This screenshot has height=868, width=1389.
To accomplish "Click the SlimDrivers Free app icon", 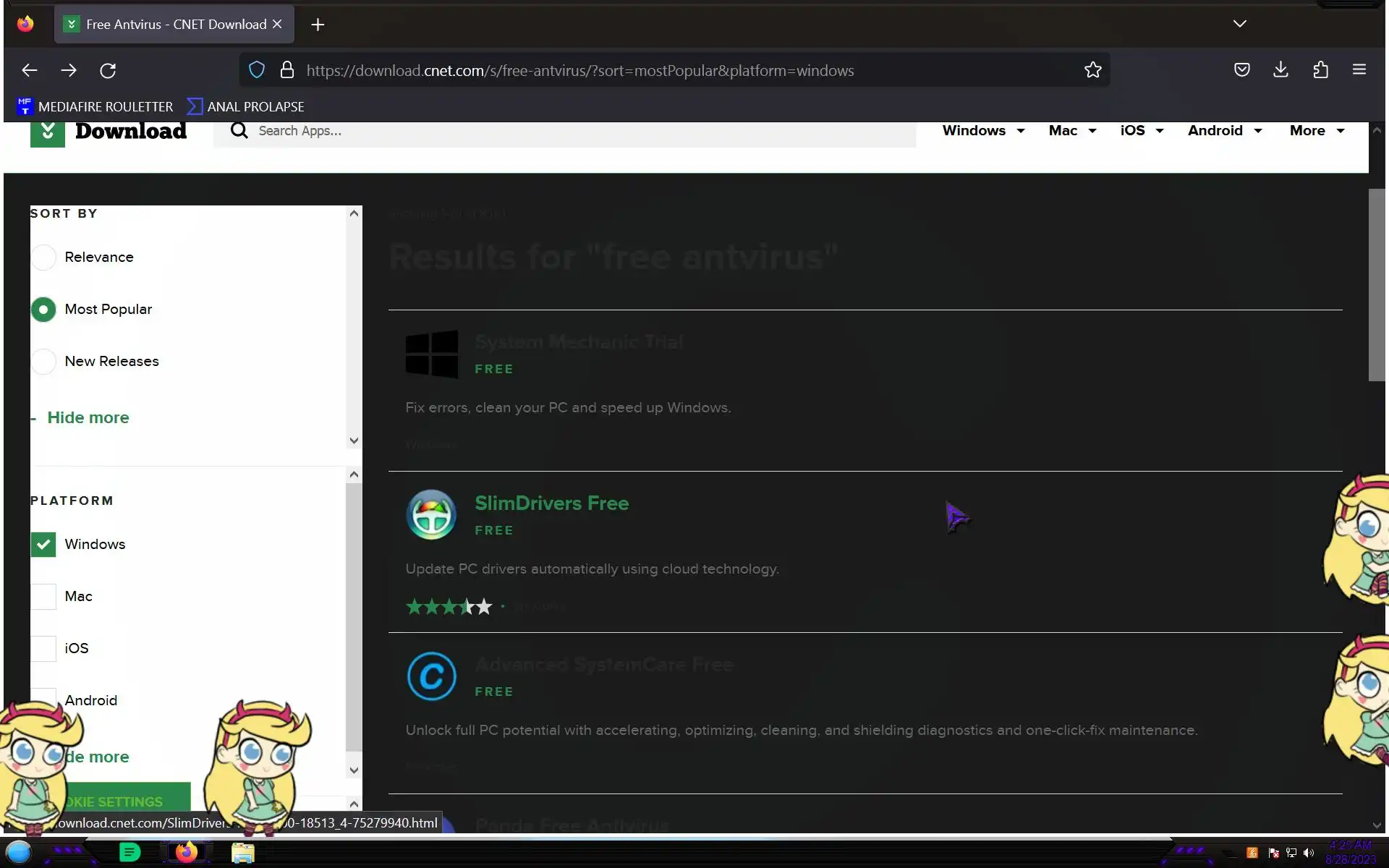I will [431, 515].
